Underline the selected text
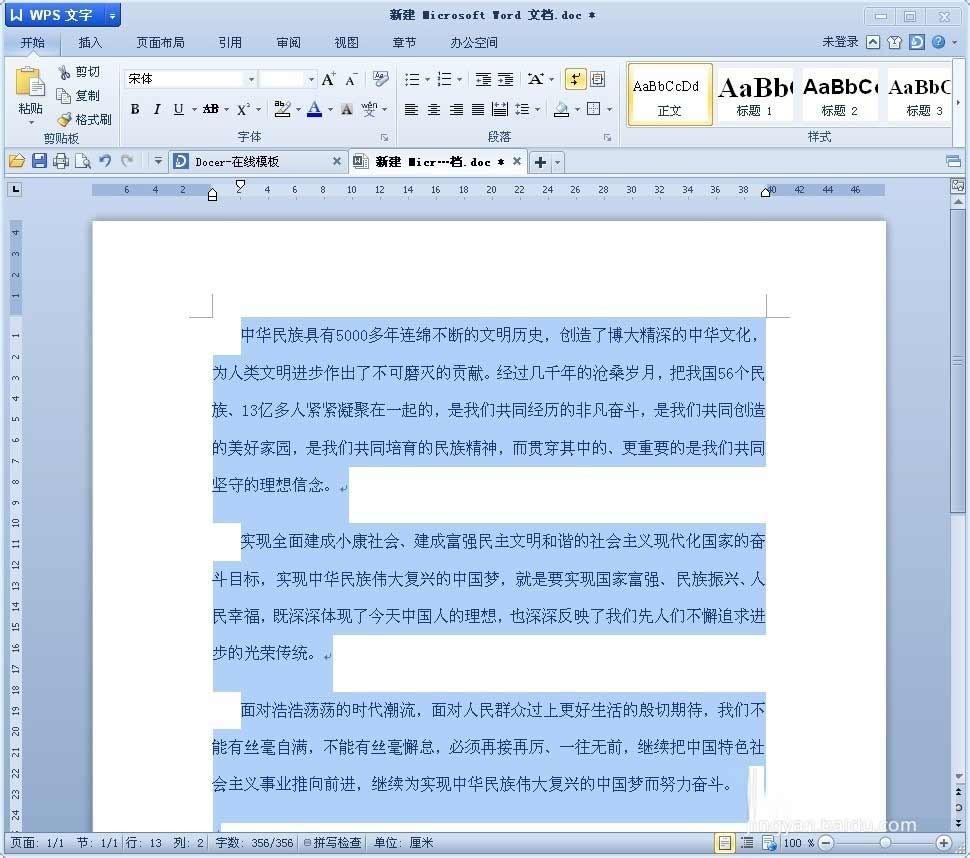This screenshot has height=858, width=970. [x=177, y=109]
